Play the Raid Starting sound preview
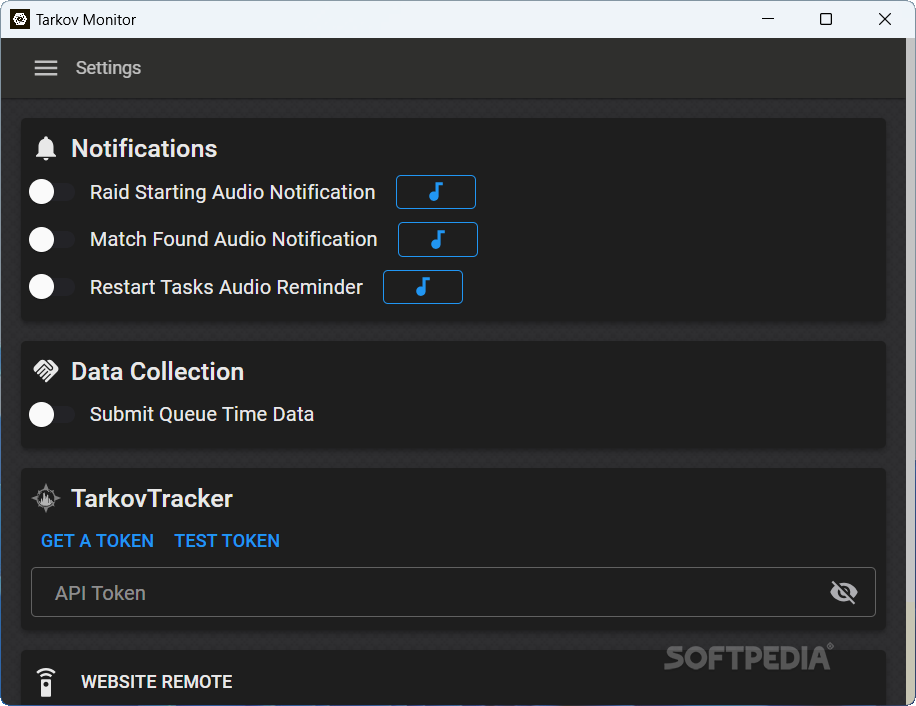Viewport: 916px width, 706px height. pos(436,192)
